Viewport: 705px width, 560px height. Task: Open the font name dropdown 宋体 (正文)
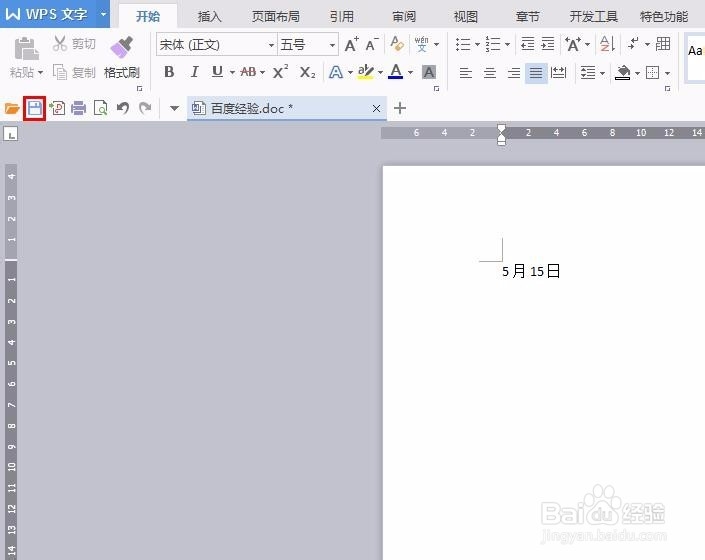point(271,45)
